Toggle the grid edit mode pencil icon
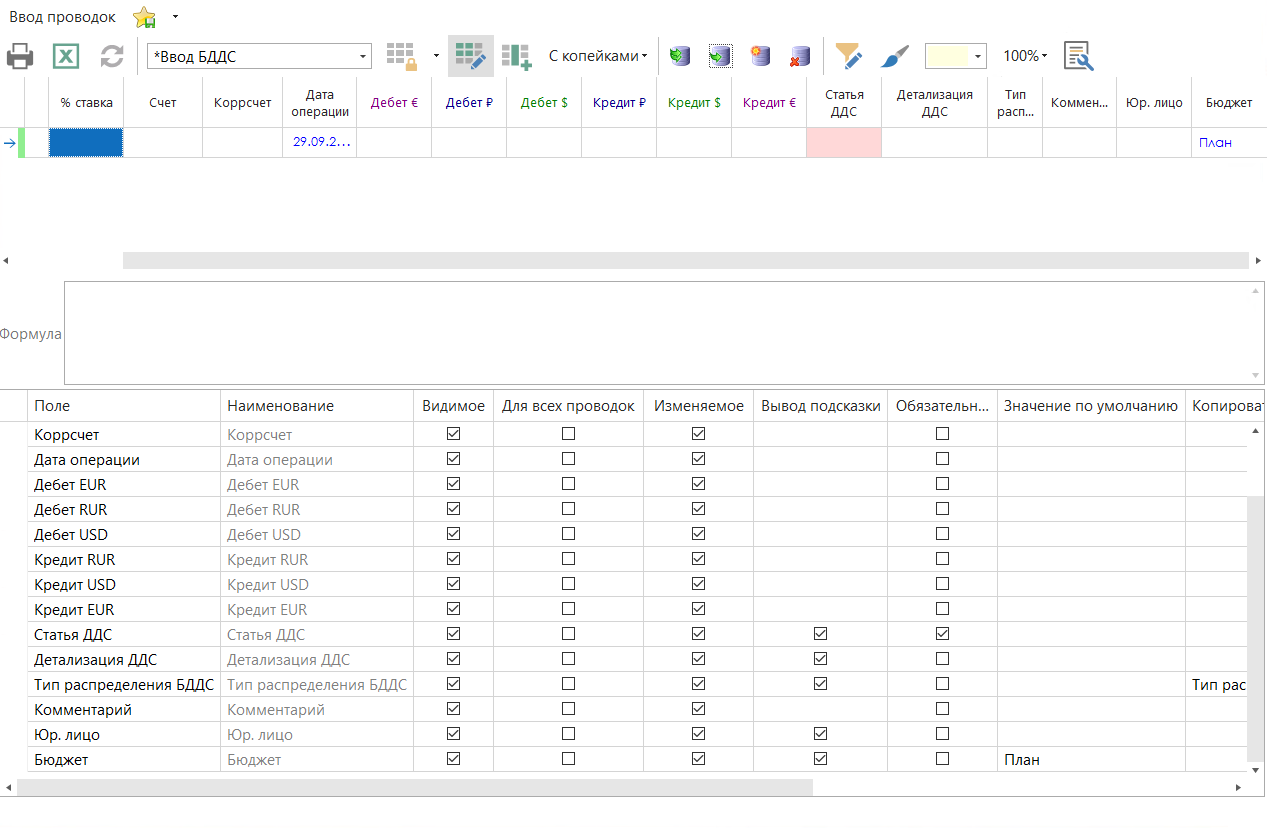The width and height of the screenshot is (1267, 828). coord(470,56)
